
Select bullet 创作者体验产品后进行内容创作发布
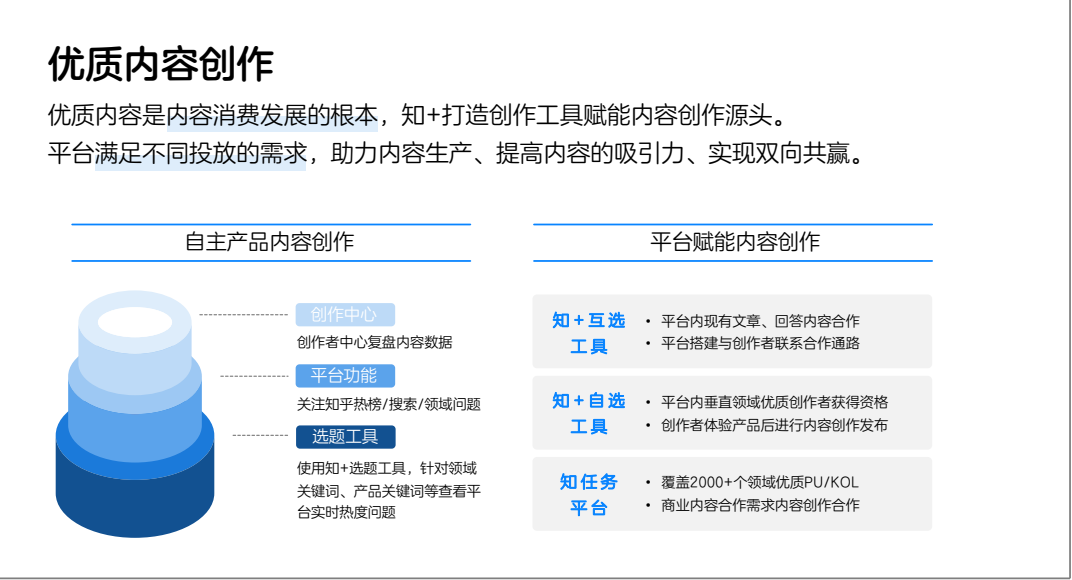[775, 425]
